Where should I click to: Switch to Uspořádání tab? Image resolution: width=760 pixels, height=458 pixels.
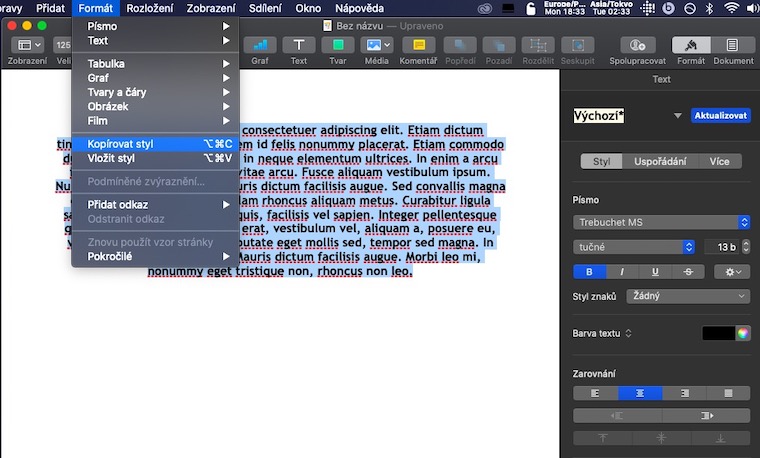pos(660,161)
